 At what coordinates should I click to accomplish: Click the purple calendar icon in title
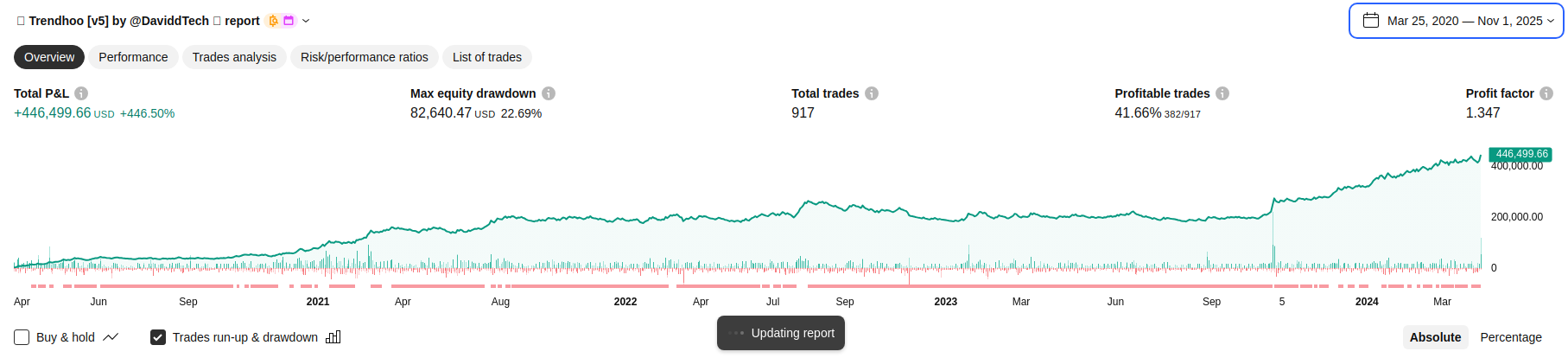coord(289,21)
